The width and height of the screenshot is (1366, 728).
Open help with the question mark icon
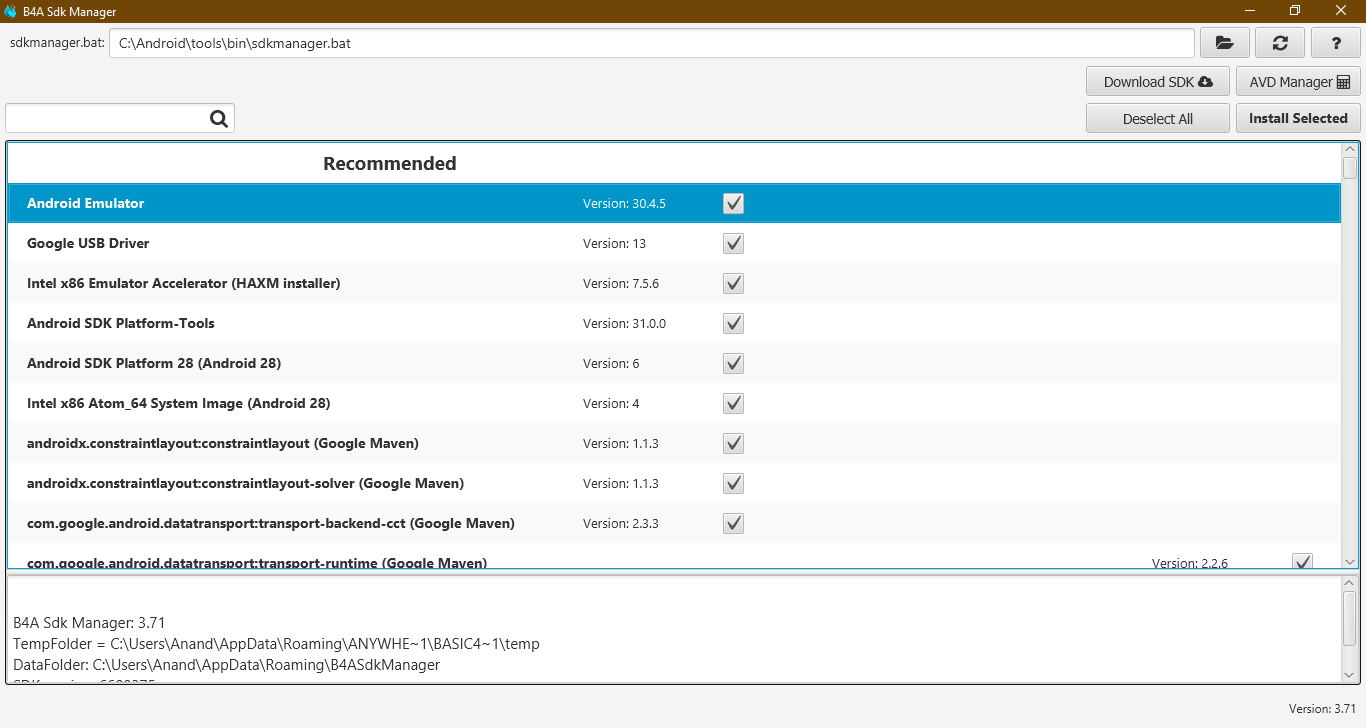coord(1335,43)
